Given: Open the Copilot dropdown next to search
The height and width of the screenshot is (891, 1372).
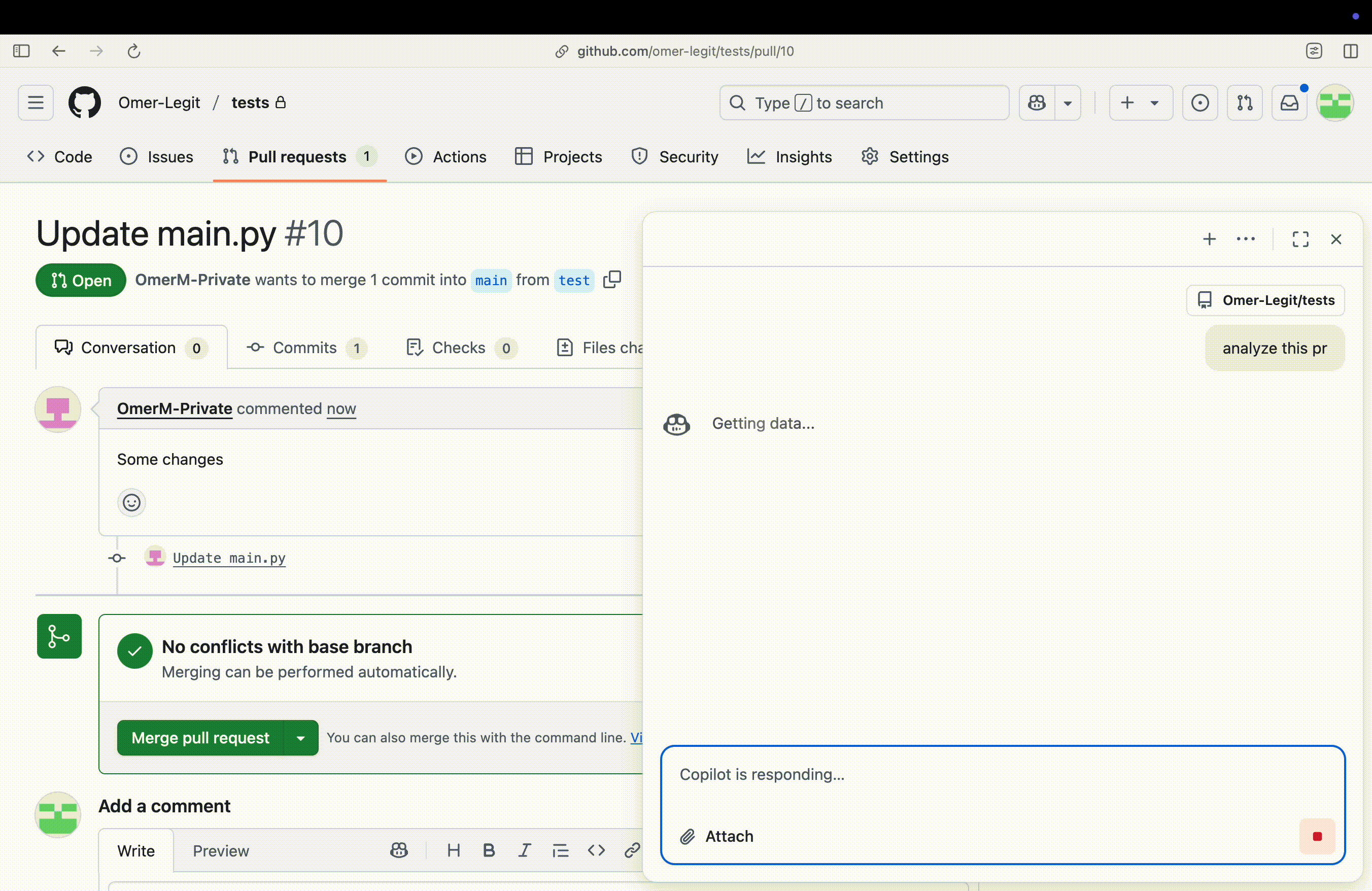Looking at the screenshot, I should pos(1067,102).
